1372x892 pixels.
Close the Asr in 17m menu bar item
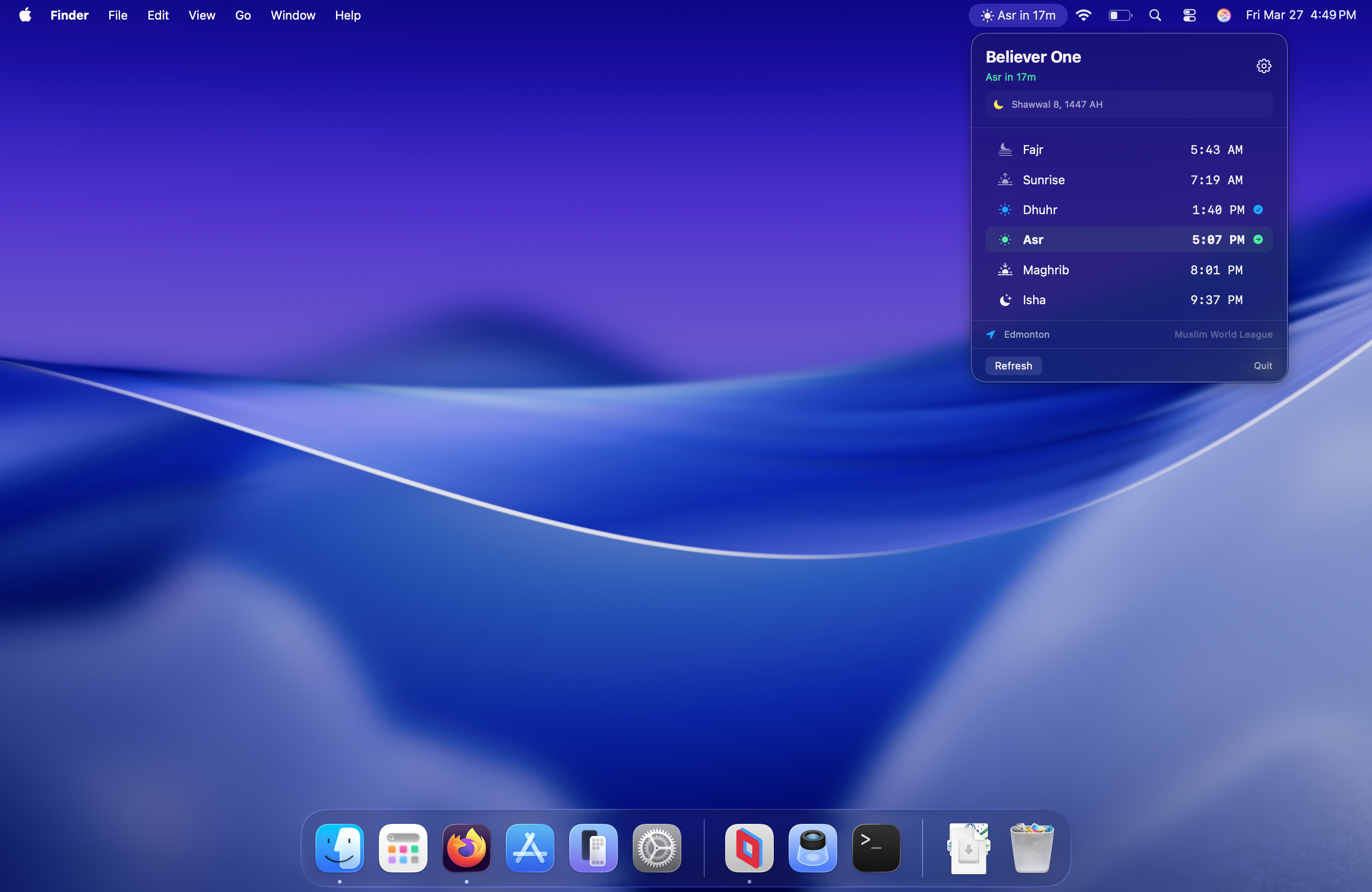(x=1017, y=15)
